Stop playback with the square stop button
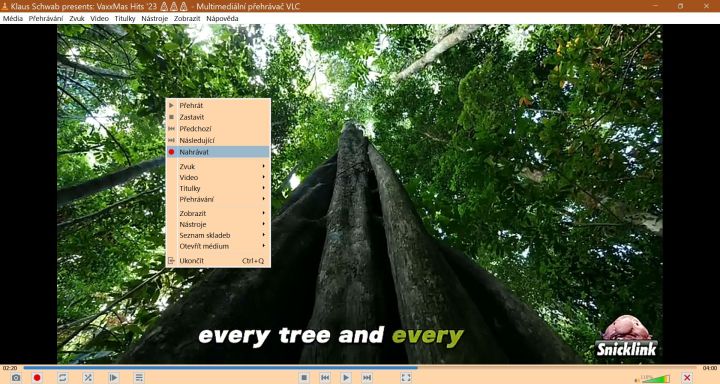Image resolution: width=720 pixels, height=384 pixels. pyautogui.click(x=304, y=378)
